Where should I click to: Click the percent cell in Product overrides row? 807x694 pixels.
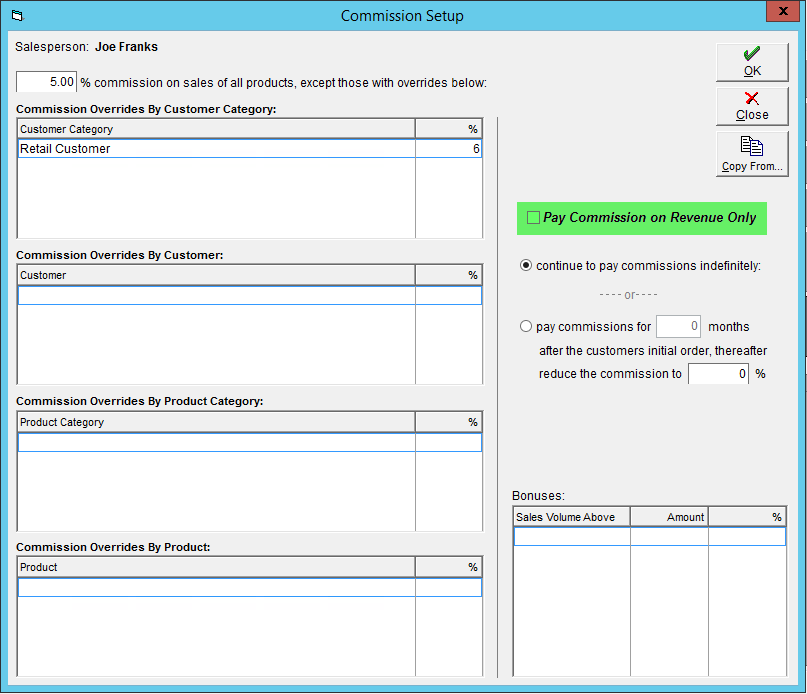(x=448, y=588)
